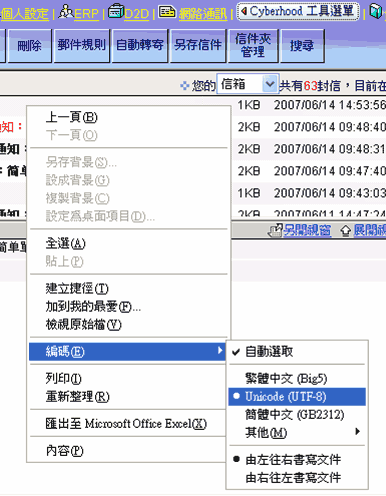Open the D2D link
This screenshot has width=386, height=496.
(136, 14)
